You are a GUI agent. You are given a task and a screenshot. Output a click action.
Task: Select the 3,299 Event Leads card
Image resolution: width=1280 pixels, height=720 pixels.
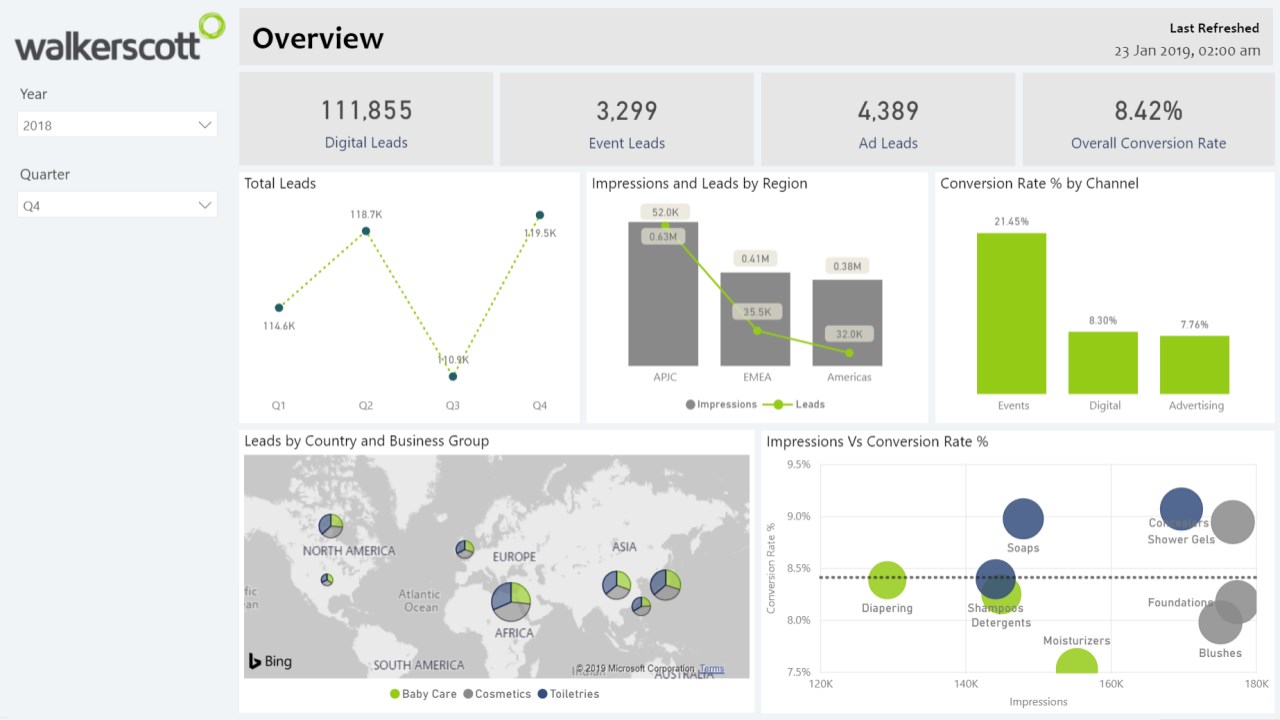627,119
